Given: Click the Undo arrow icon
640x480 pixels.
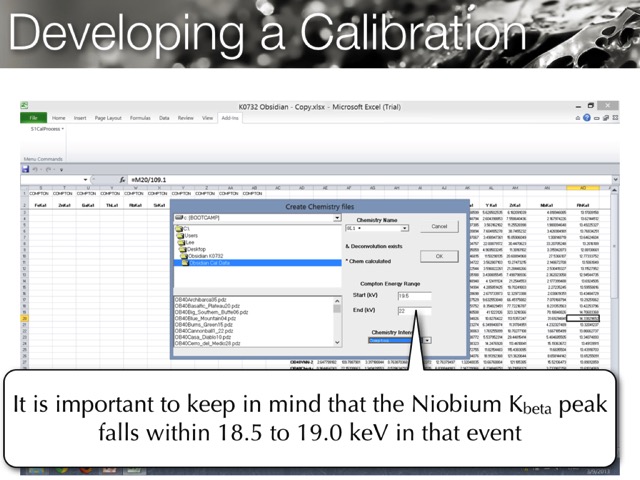Looking at the screenshot, I should 37,168.
